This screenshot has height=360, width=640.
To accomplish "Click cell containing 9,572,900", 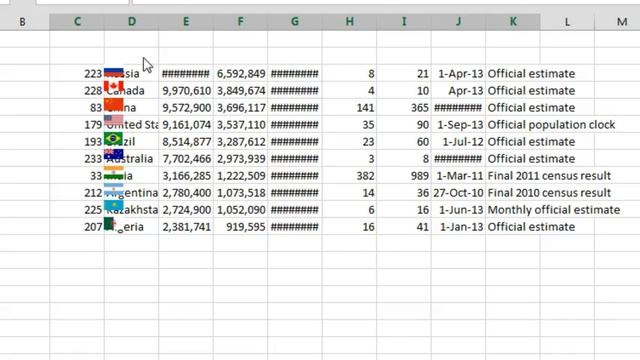I will (186, 108).
